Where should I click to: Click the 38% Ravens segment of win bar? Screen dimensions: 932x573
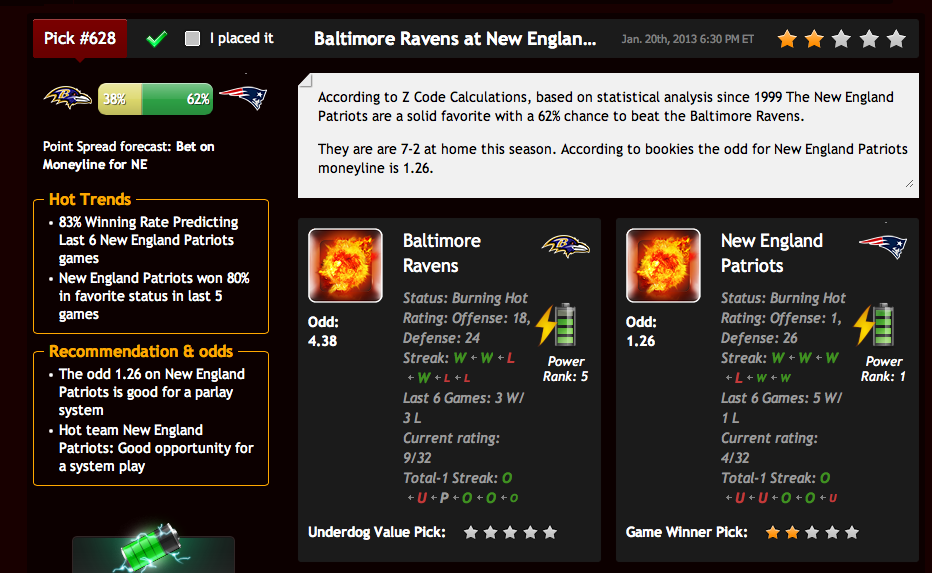(x=119, y=99)
